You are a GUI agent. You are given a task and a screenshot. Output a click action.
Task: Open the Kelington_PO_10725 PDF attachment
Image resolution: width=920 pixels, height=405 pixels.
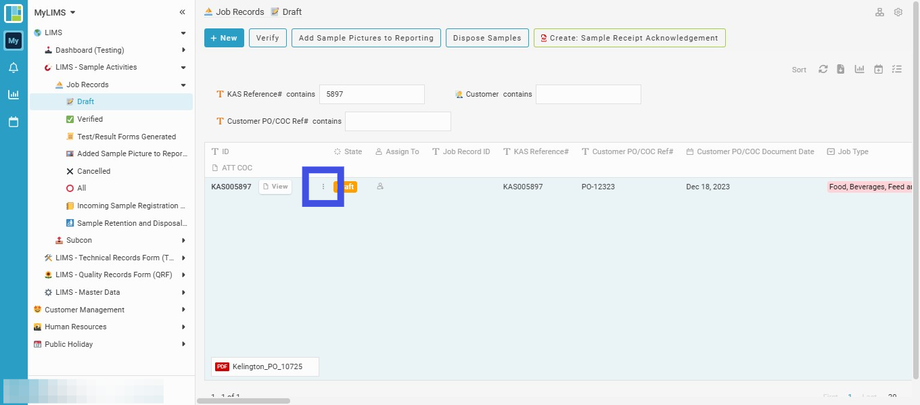[265, 366]
